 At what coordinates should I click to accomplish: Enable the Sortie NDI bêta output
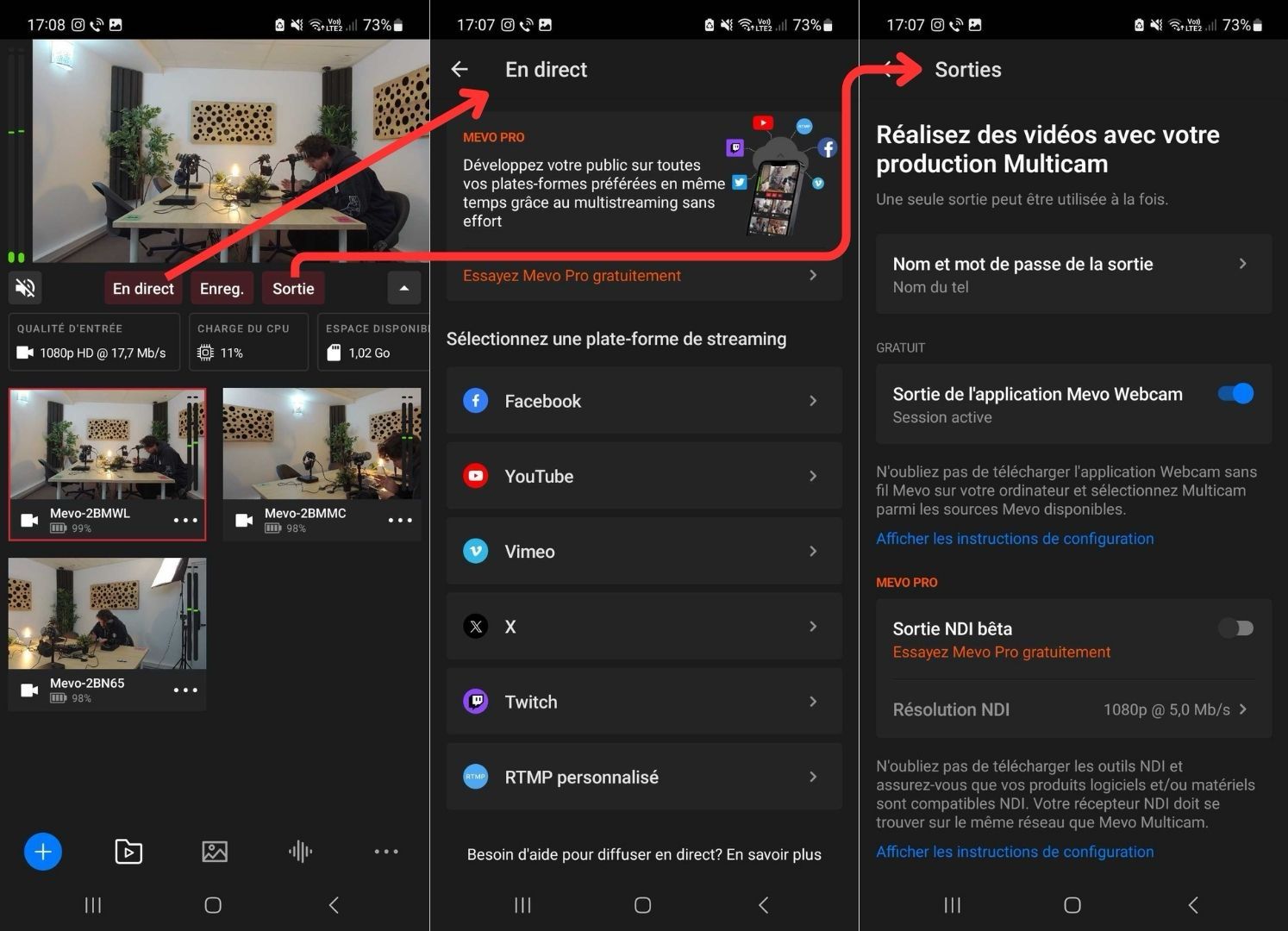1236,628
